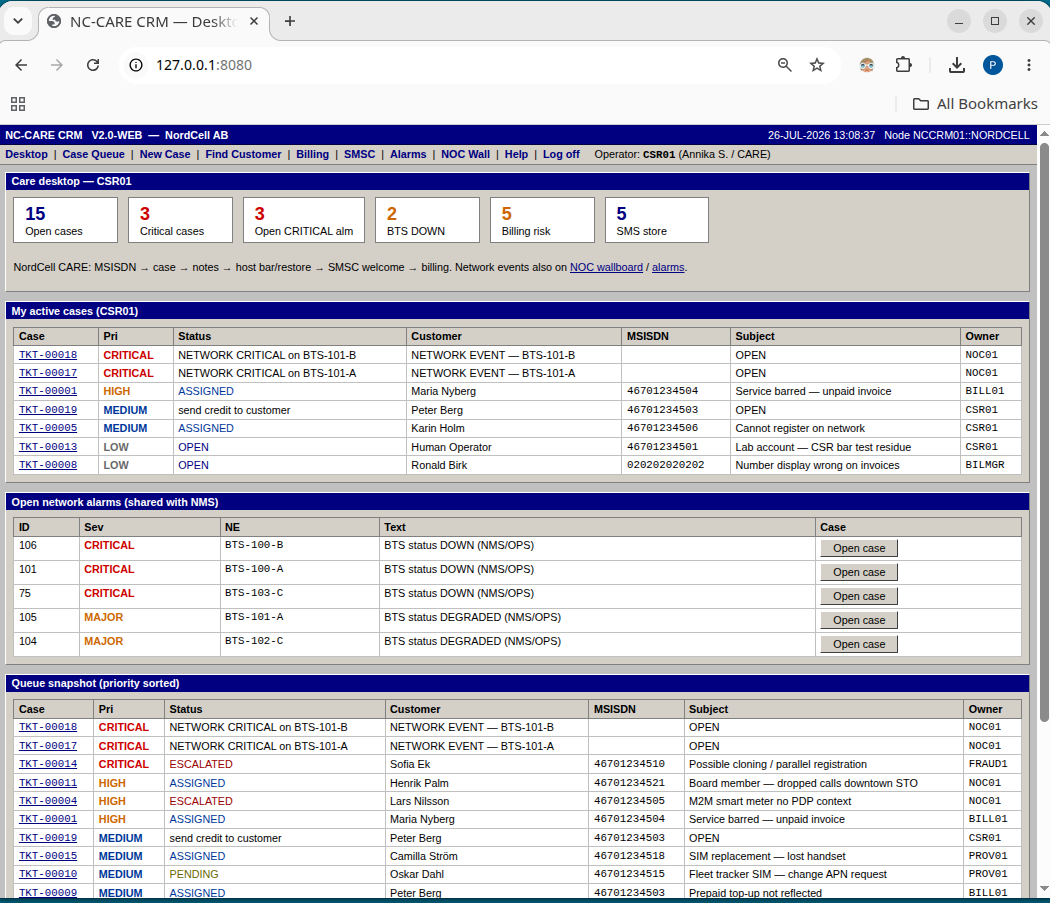Open case TKT-00005 in My active cases
The height and width of the screenshot is (903, 1050).
tap(48, 428)
